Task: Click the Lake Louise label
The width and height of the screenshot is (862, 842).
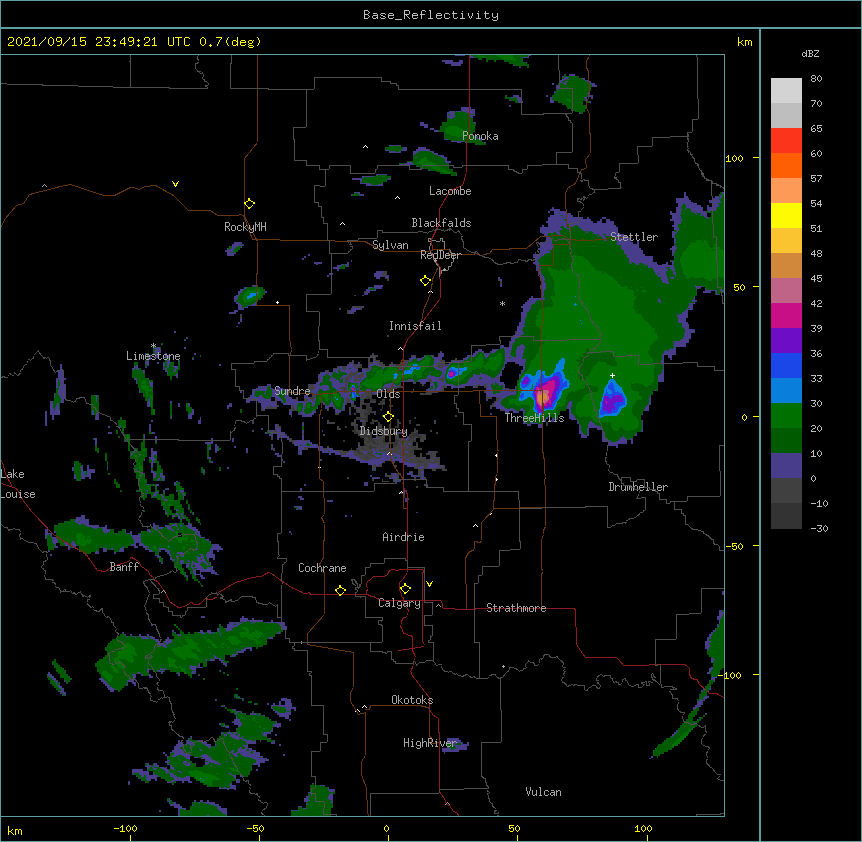Action: point(16,484)
